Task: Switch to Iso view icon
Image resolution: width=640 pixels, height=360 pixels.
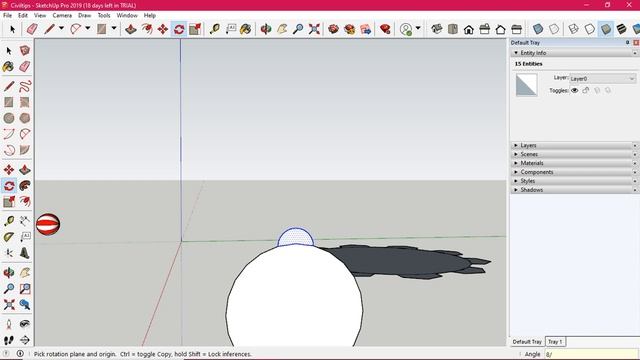Action: pyautogui.click(x=436, y=29)
